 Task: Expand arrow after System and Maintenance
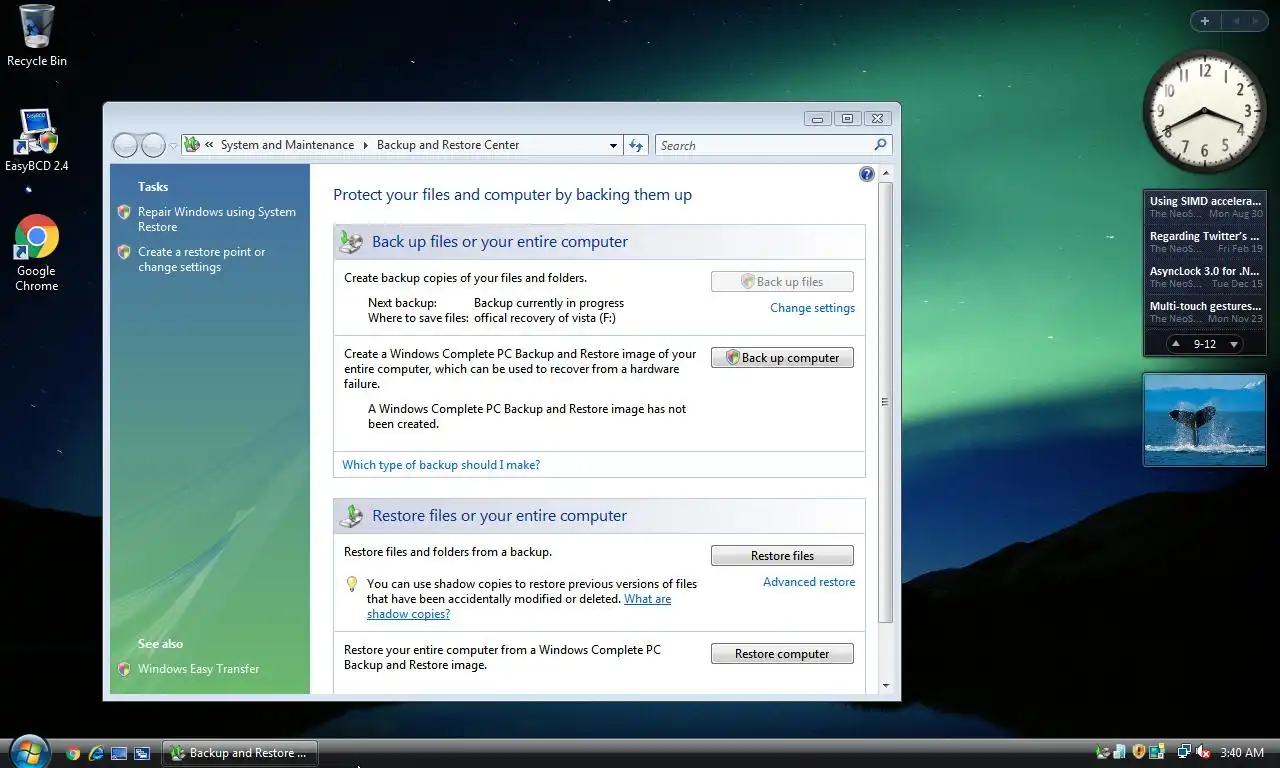click(x=365, y=145)
